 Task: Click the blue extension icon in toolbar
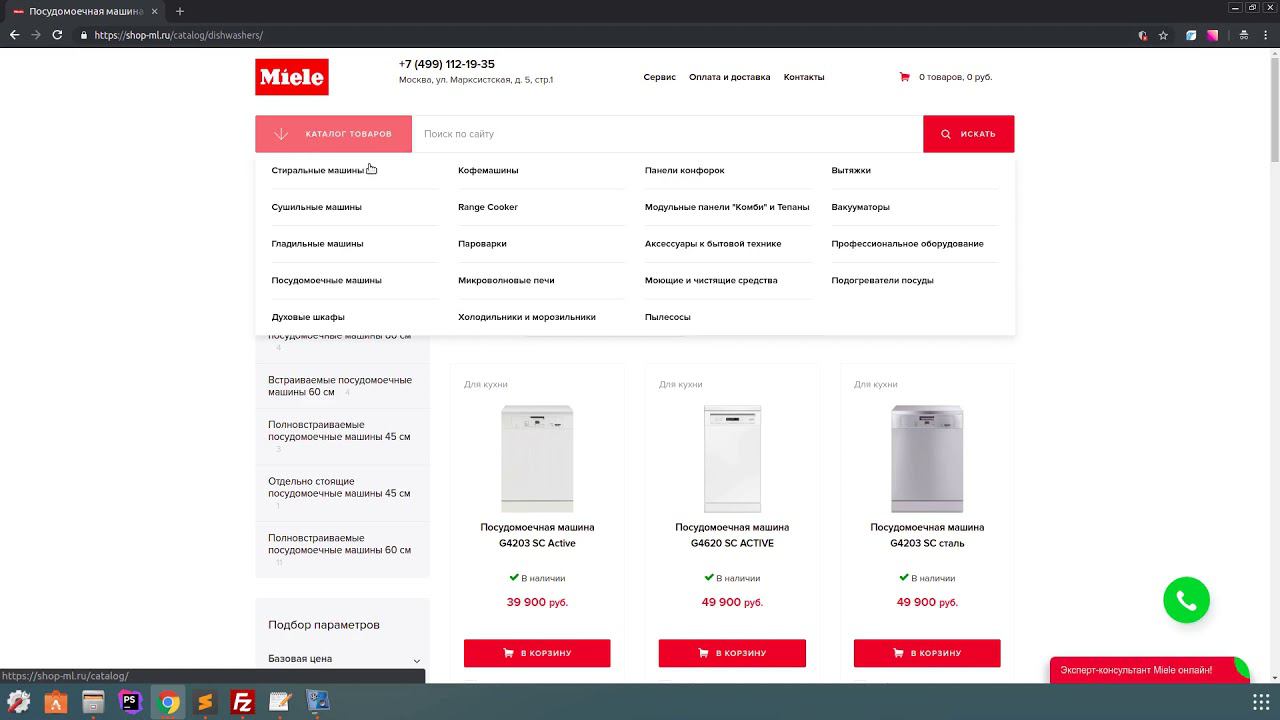tap(1191, 35)
